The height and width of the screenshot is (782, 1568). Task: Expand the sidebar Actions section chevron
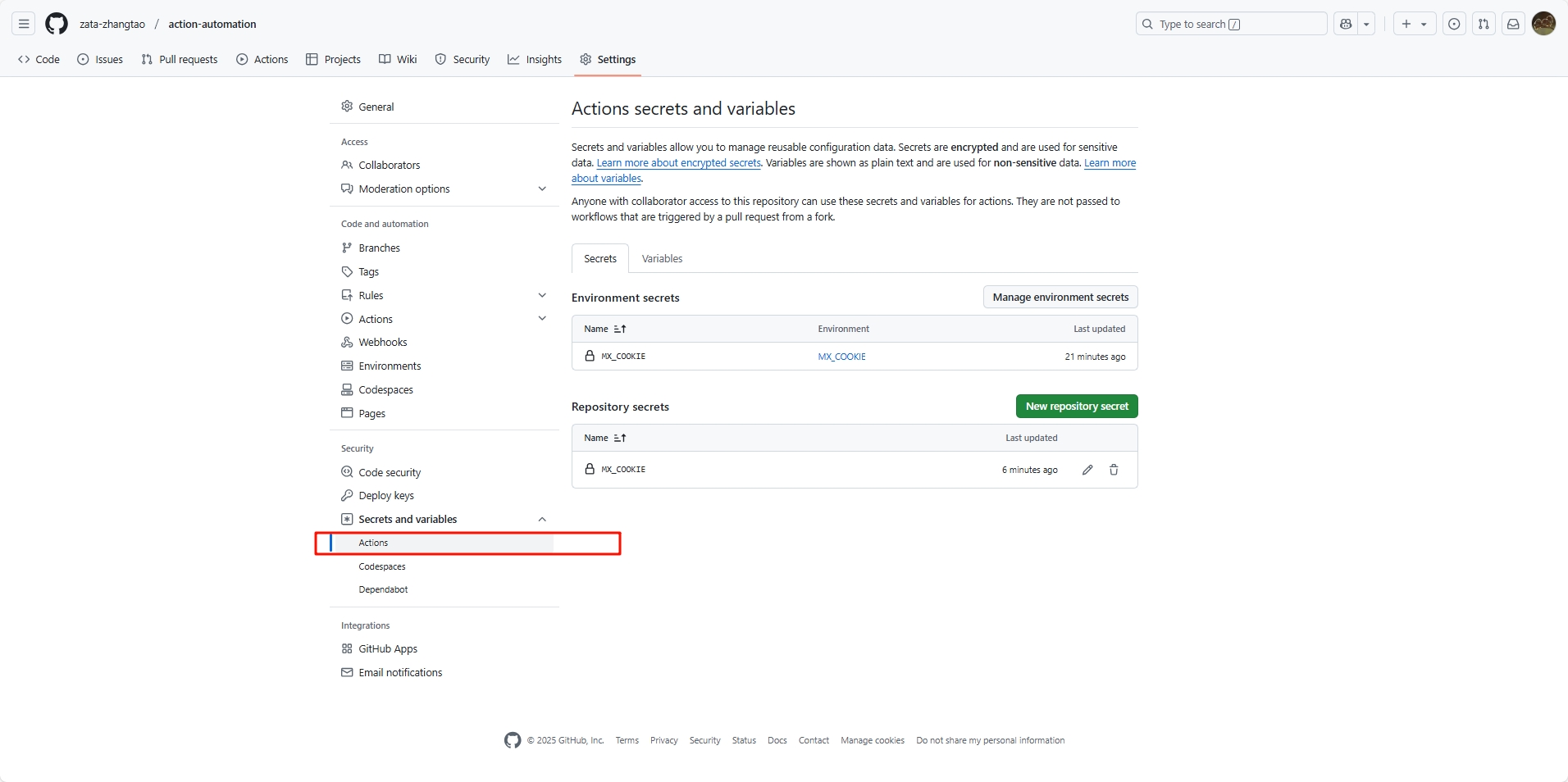click(542, 319)
